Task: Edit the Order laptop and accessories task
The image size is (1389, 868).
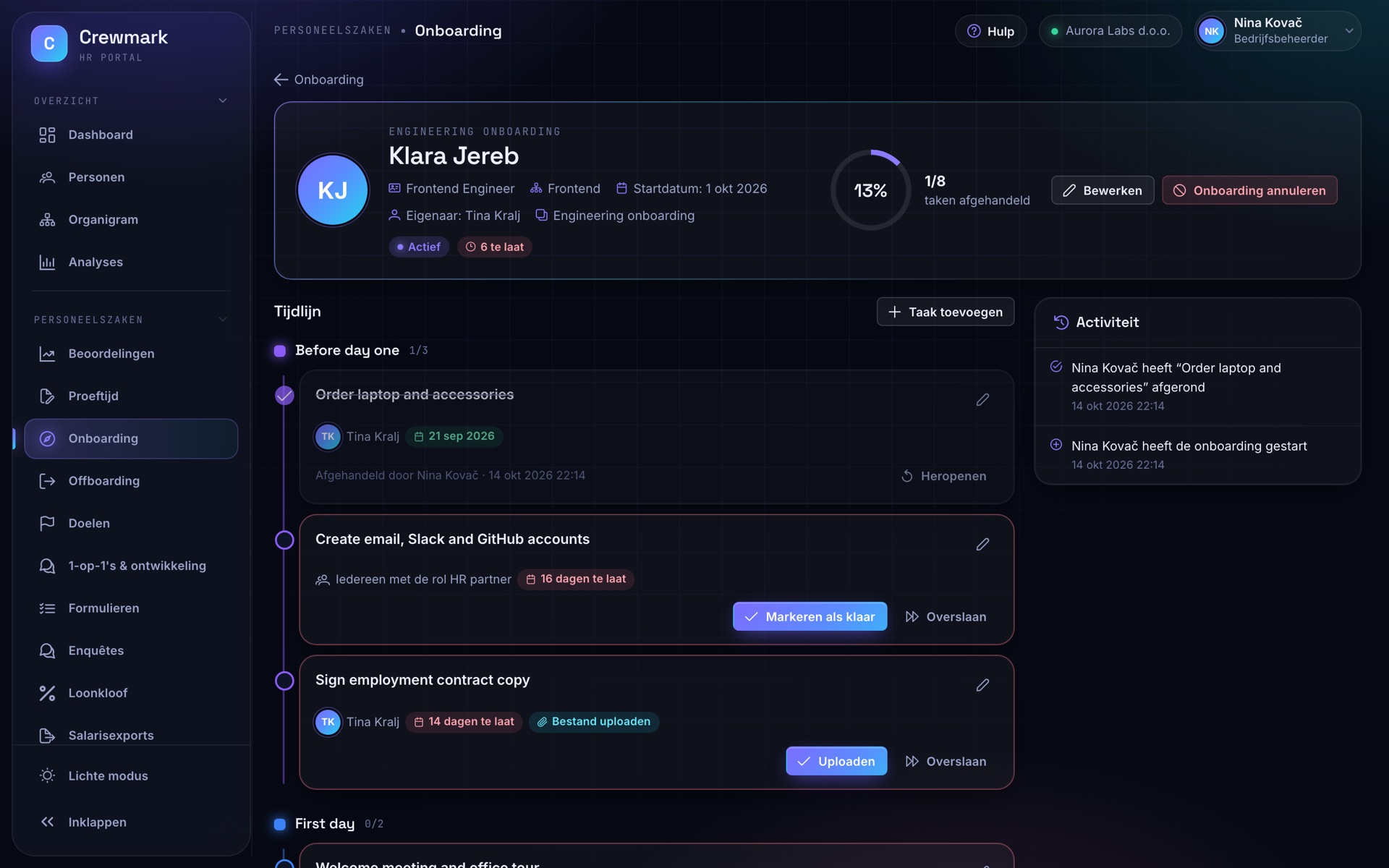Action: click(982, 399)
